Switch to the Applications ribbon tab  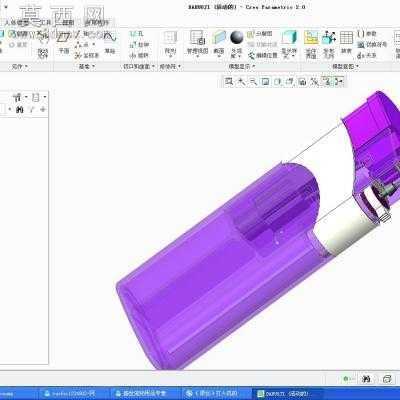(x=97, y=23)
